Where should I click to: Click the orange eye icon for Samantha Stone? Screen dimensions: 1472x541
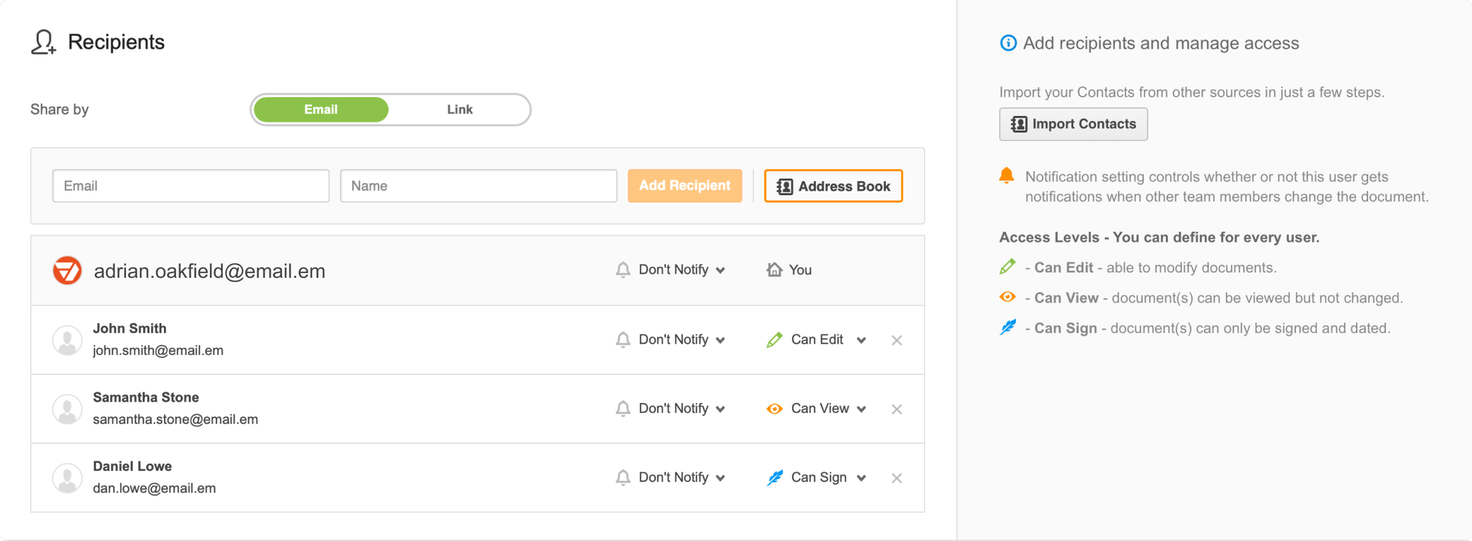pos(774,409)
